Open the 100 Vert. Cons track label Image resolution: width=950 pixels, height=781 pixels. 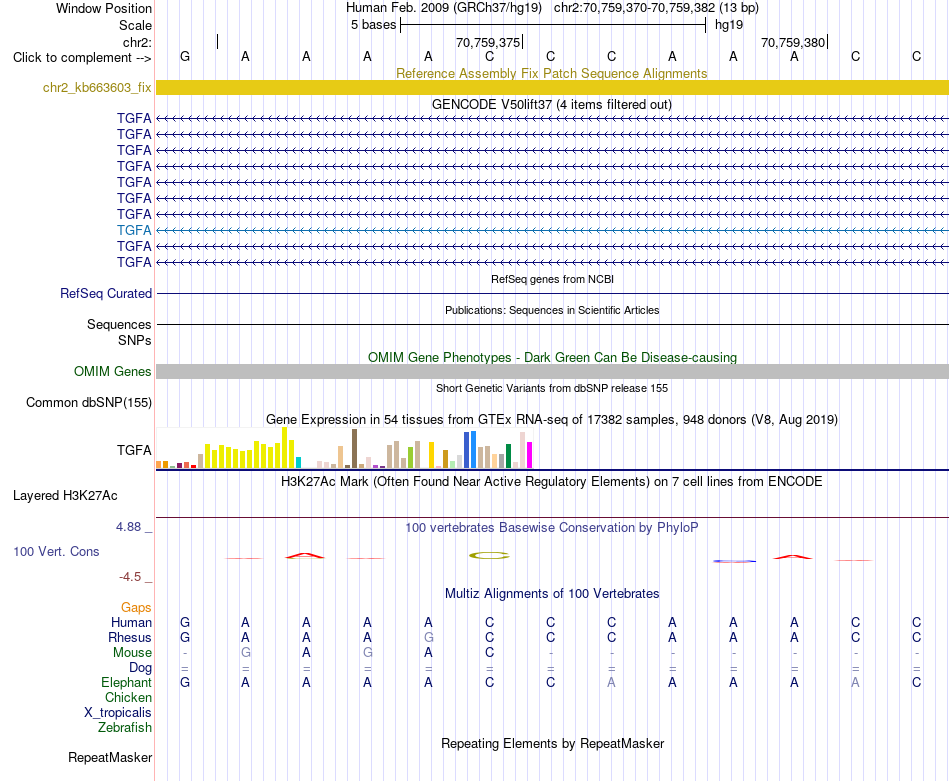[56, 551]
